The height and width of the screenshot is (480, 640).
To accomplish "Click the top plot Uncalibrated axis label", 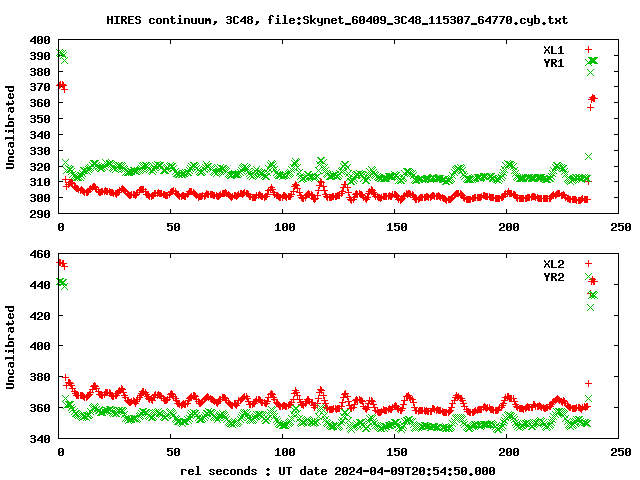I will click(x=10, y=127).
